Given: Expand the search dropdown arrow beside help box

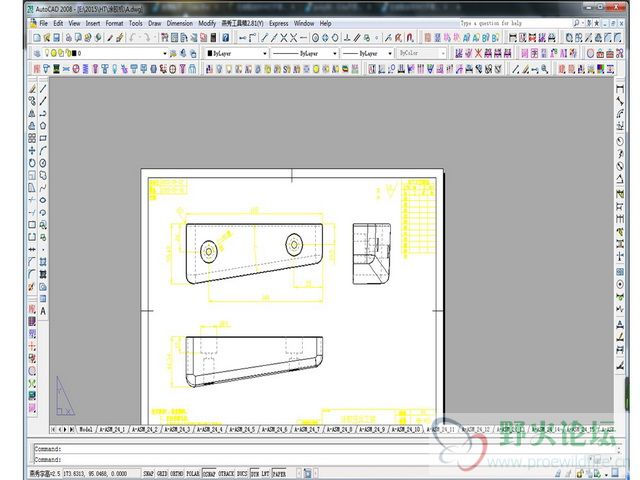Looking at the screenshot, I should pyautogui.click(x=582, y=23).
